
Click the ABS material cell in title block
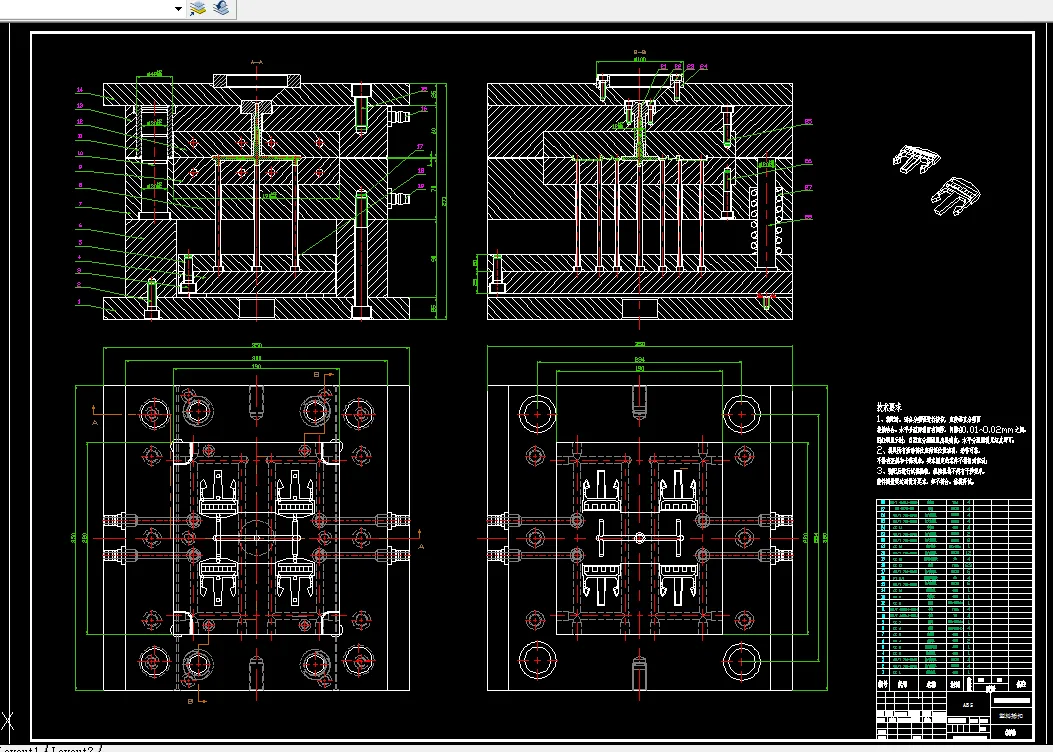coord(966,704)
